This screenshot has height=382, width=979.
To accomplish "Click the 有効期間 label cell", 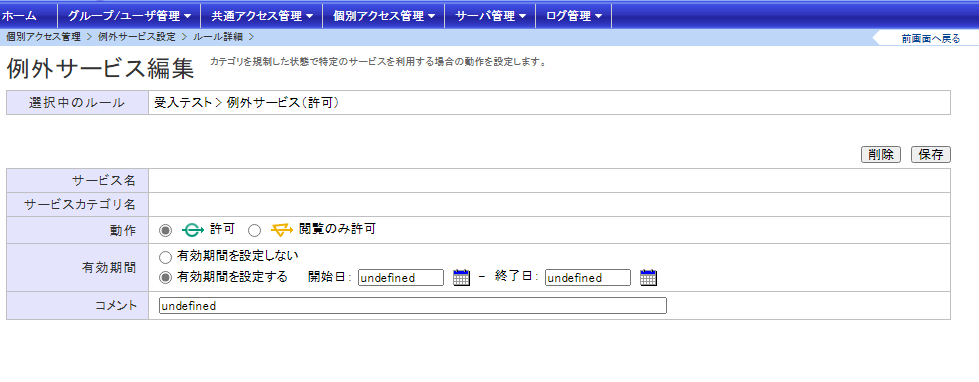I will [77, 267].
